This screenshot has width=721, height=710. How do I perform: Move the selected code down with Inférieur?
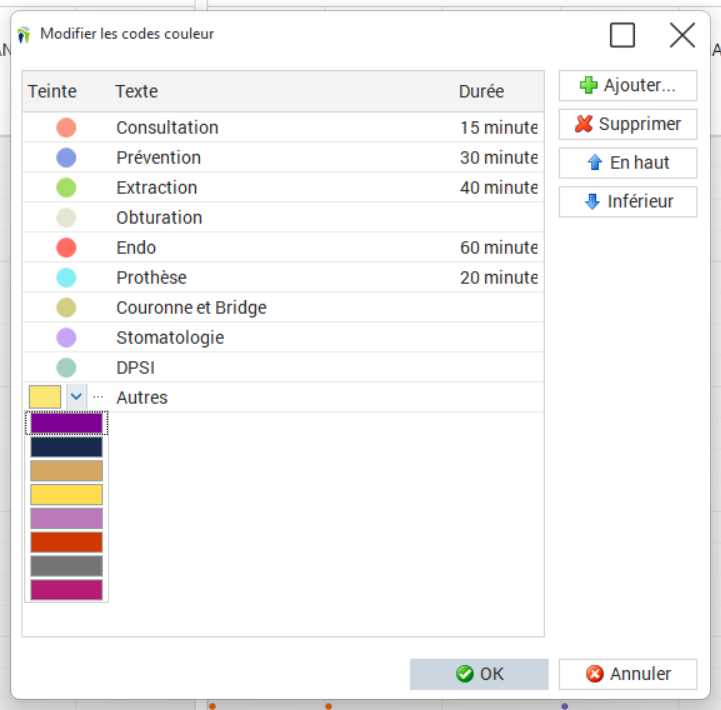pyautogui.click(x=628, y=201)
